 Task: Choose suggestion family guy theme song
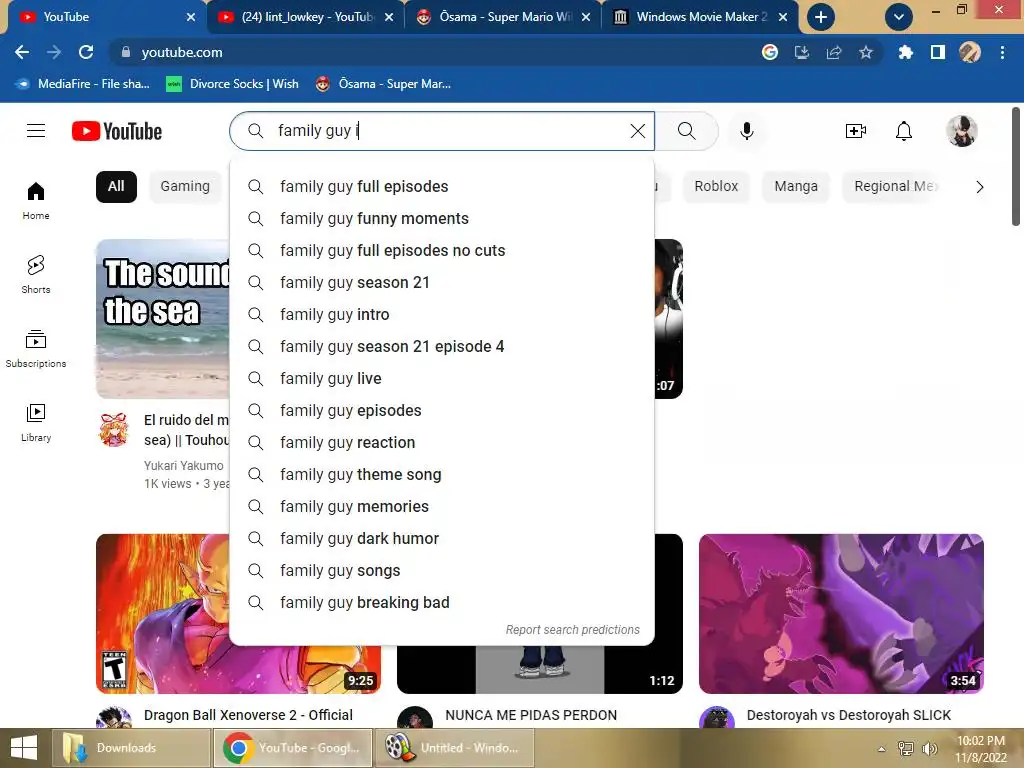pos(442,475)
